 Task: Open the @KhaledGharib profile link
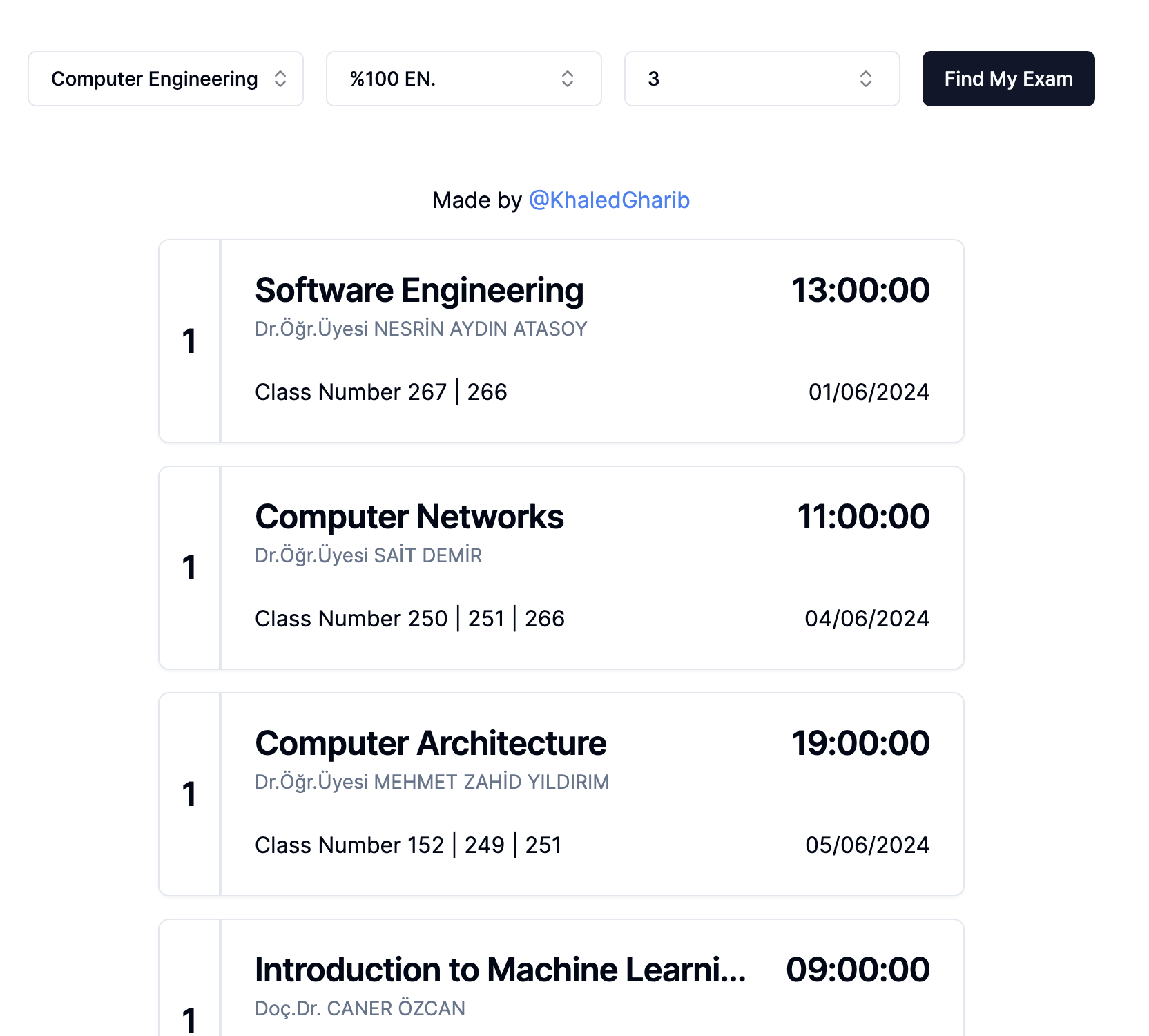(x=609, y=200)
